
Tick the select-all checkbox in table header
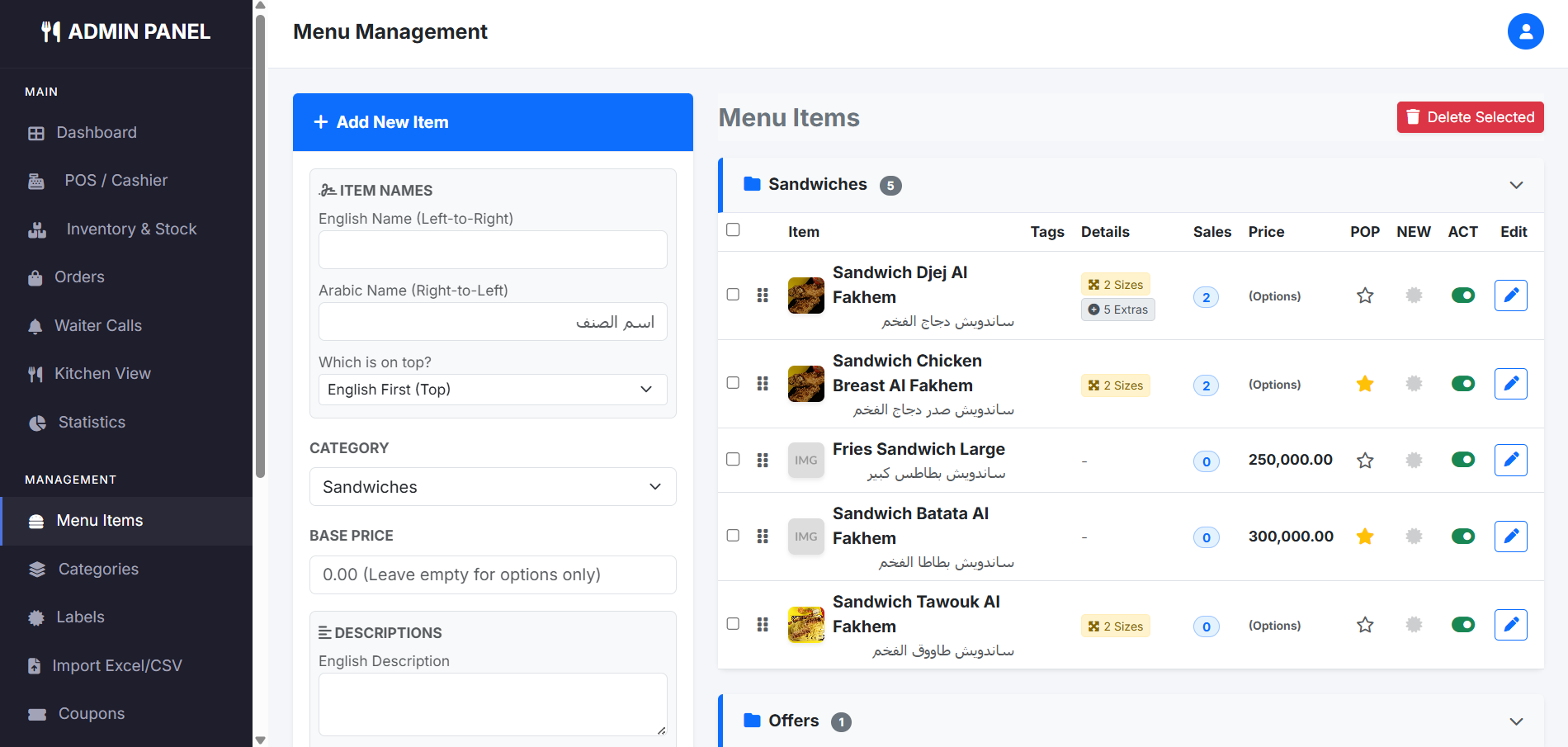(733, 230)
